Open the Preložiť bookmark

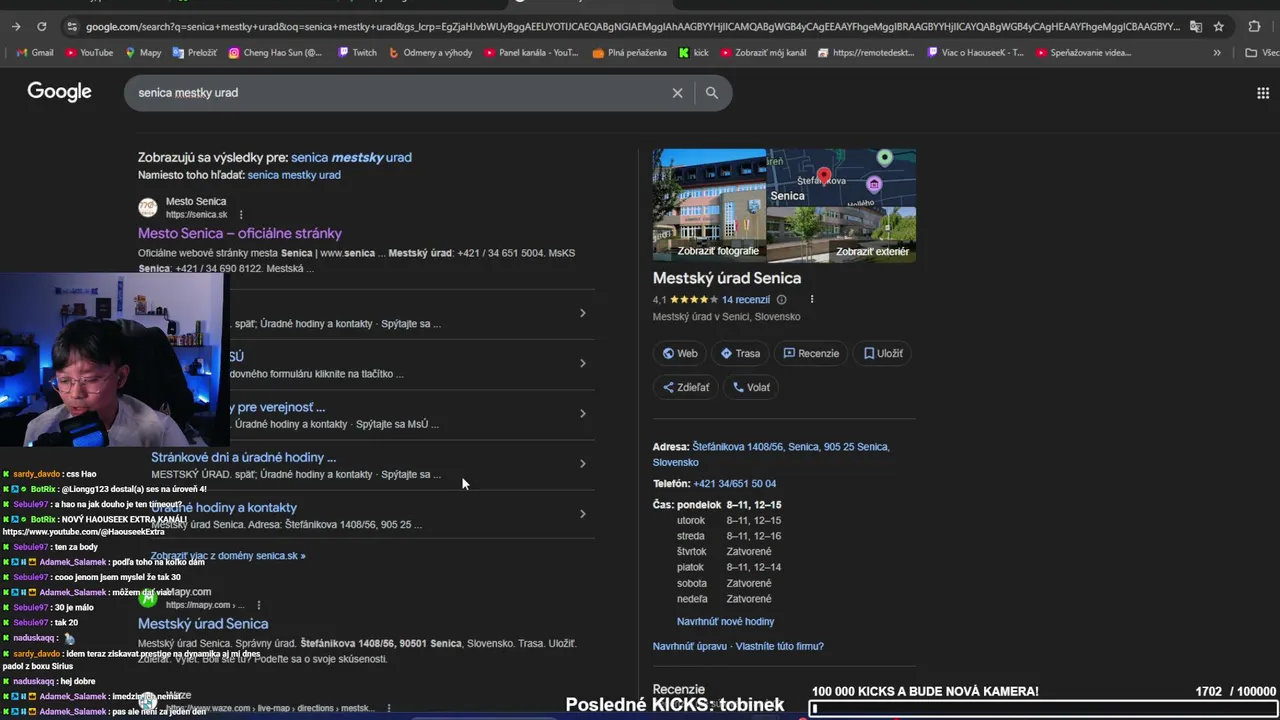point(194,52)
